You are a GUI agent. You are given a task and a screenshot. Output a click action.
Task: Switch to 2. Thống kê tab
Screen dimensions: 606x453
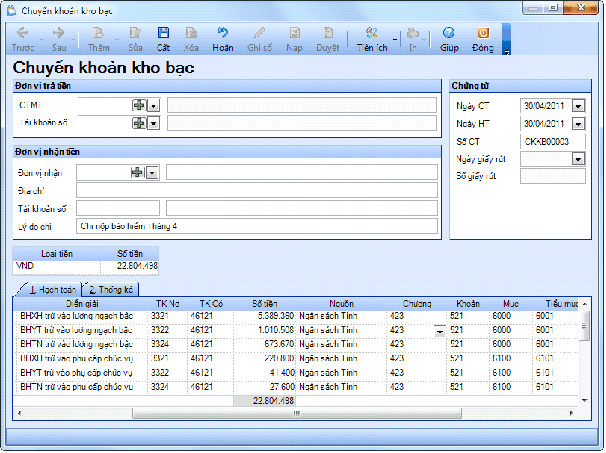tap(111, 290)
